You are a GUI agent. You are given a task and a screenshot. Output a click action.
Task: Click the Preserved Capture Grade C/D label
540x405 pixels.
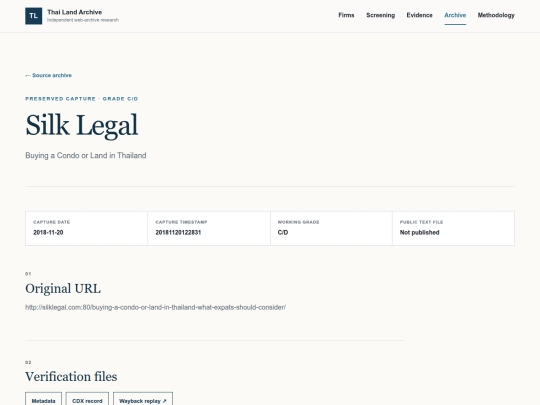[x=82, y=99]
